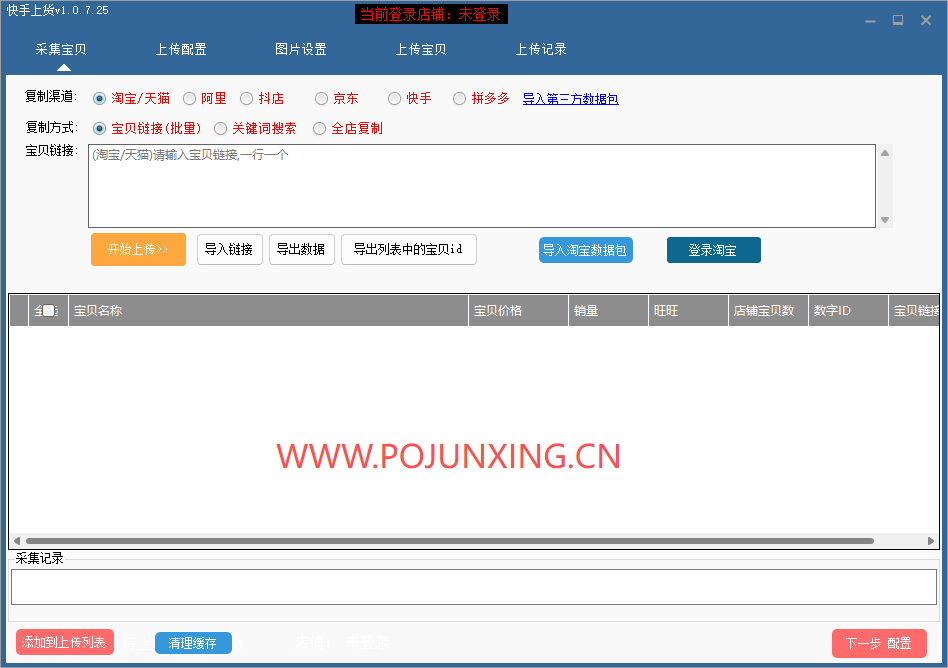Click the table's horizontal scroll right arrow
Image resolution: width=948 pixels, height=668 pixels.
coord(931,541)
